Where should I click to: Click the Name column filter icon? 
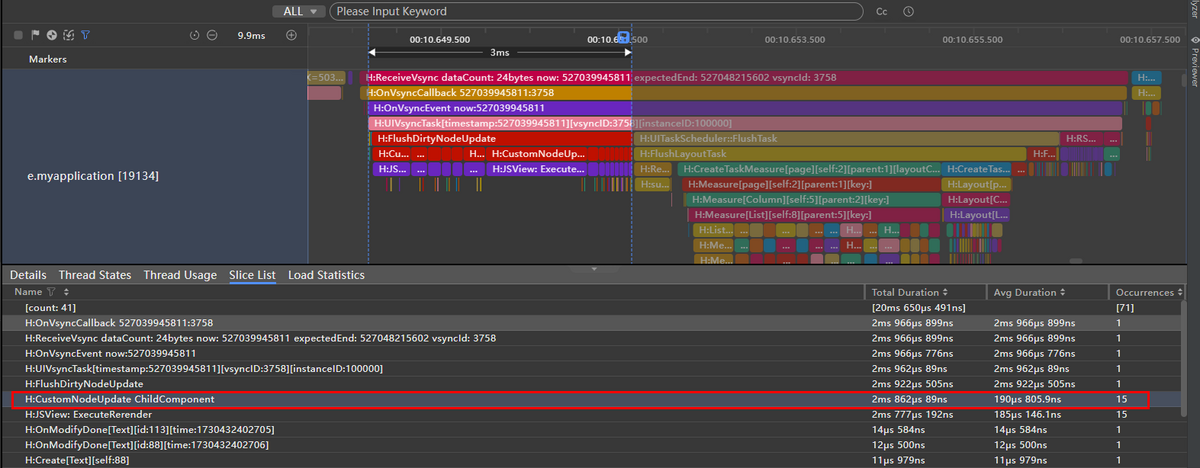[x=51, y=292]
